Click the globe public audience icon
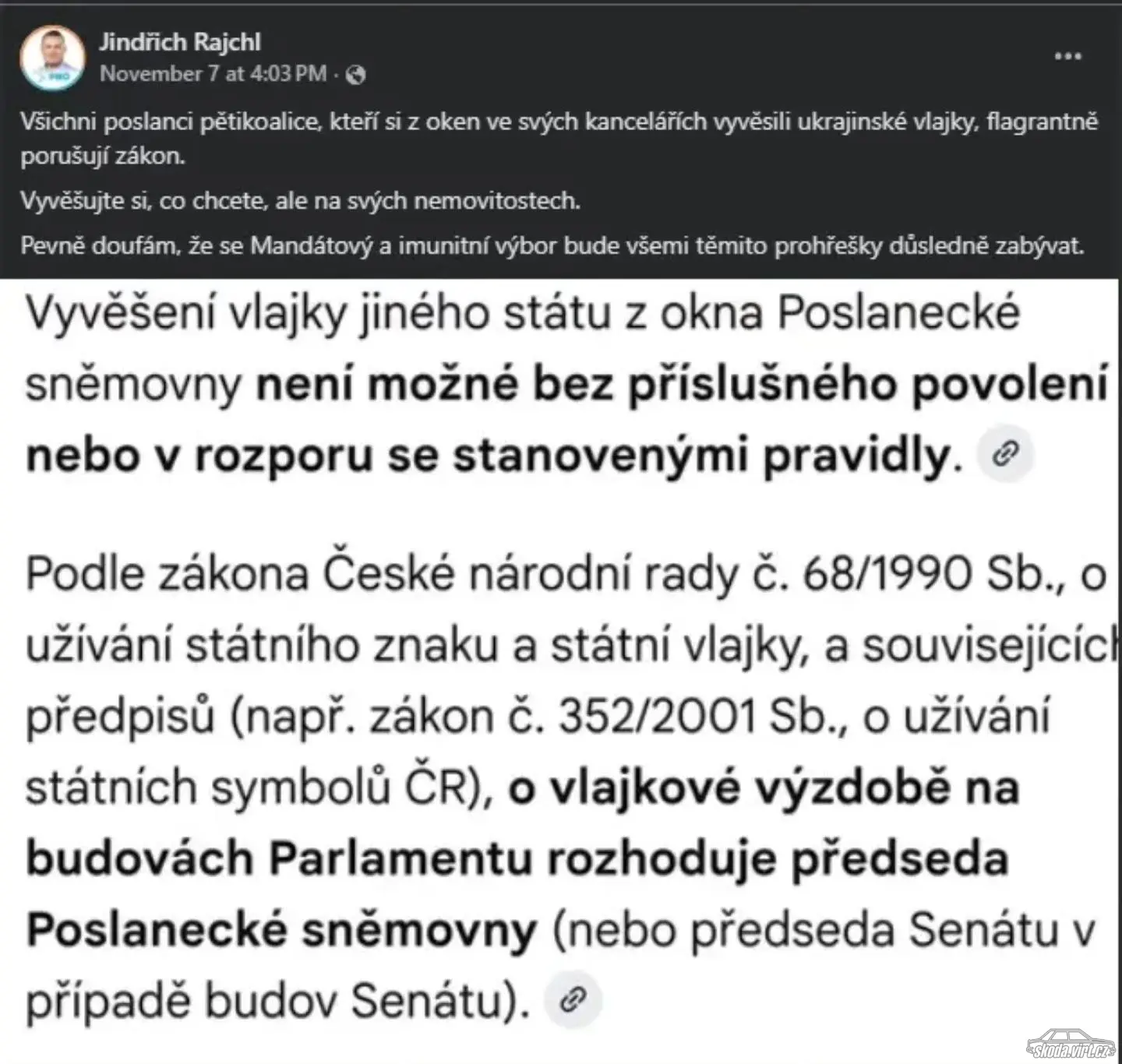 pyautogui.click(x=356, y=75)
